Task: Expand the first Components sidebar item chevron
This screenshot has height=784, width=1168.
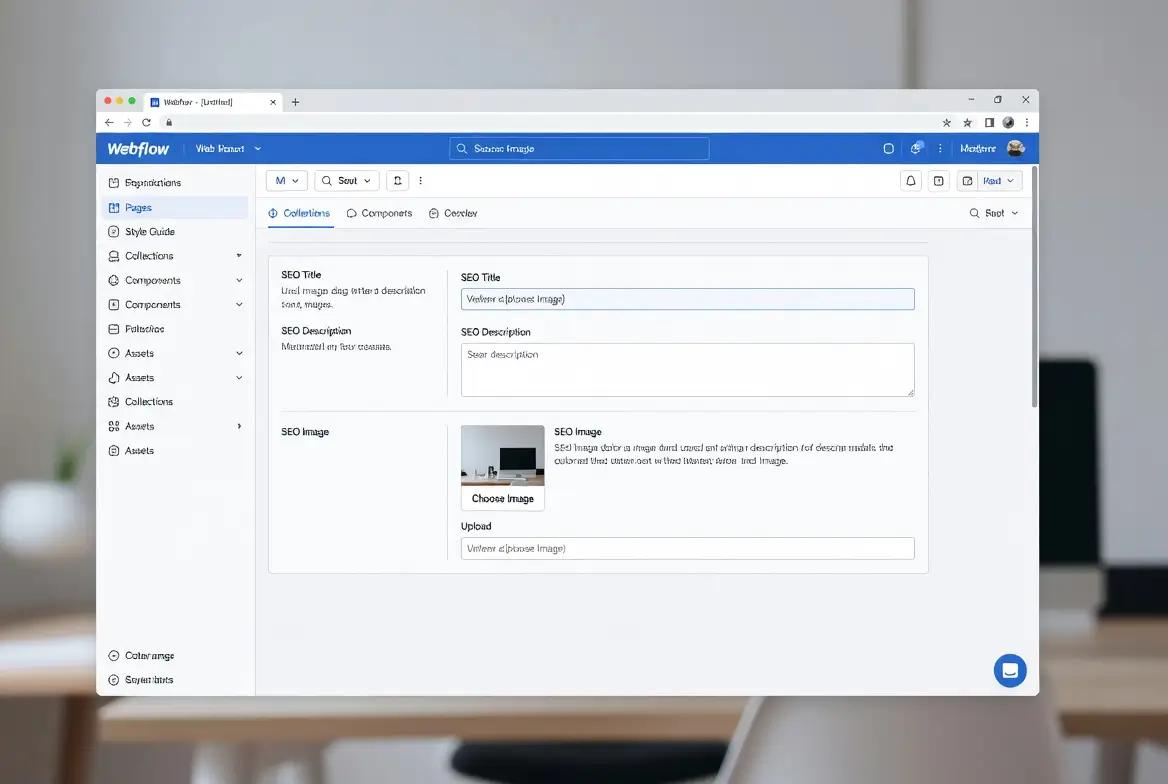Action: click(x=239, y=280)
